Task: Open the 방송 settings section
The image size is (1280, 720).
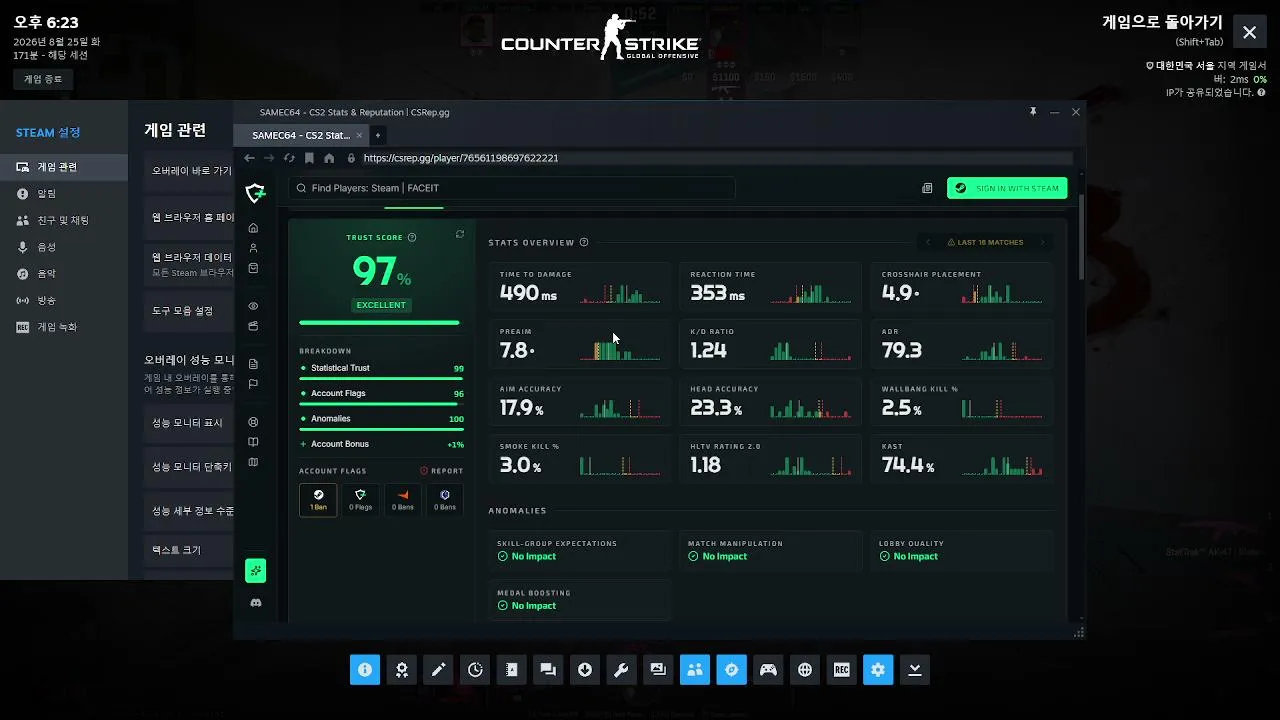Action: click(64, 300)
